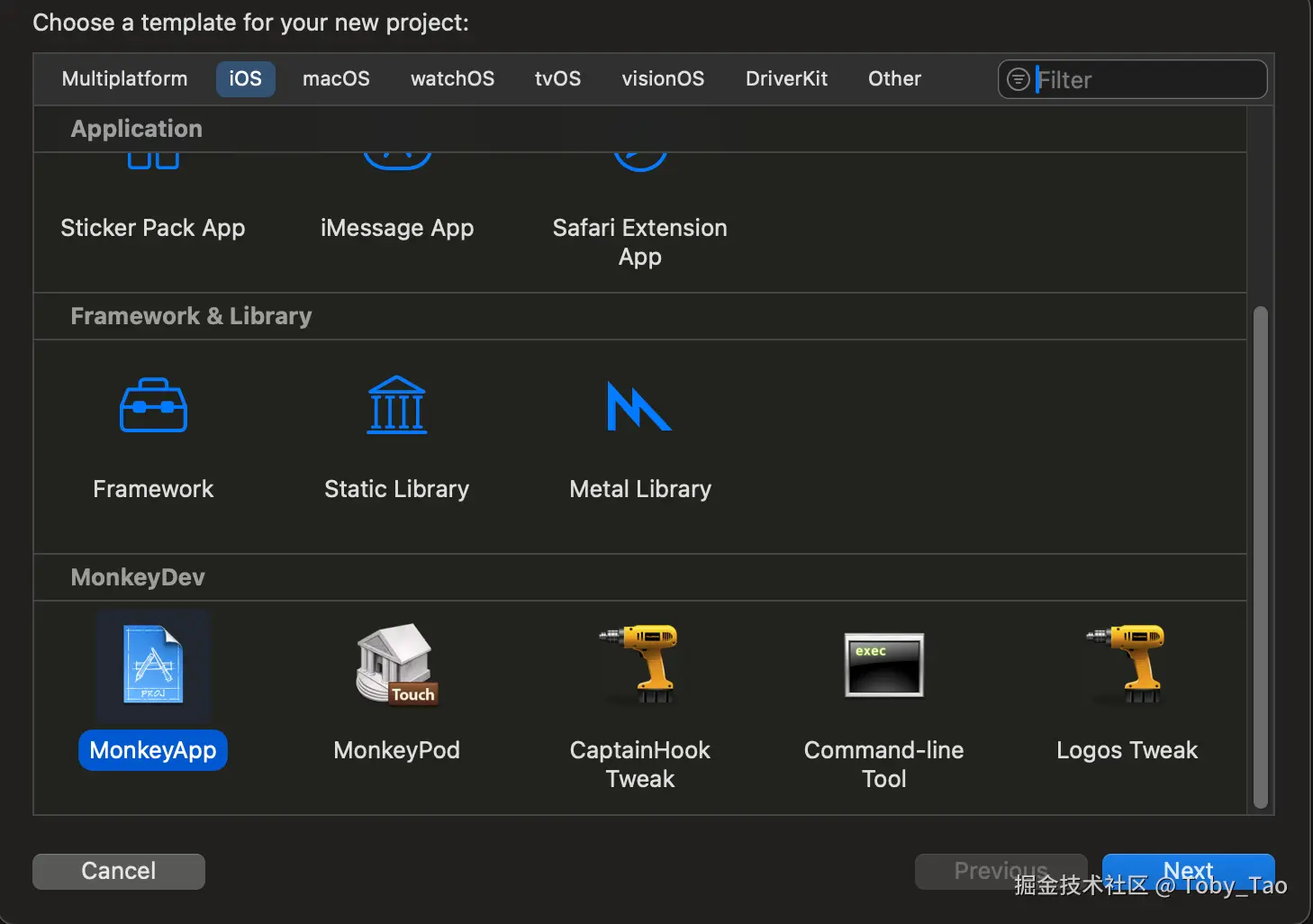Select the Static Library building icon
This screenshot has height=924, width=1313.
397,405
